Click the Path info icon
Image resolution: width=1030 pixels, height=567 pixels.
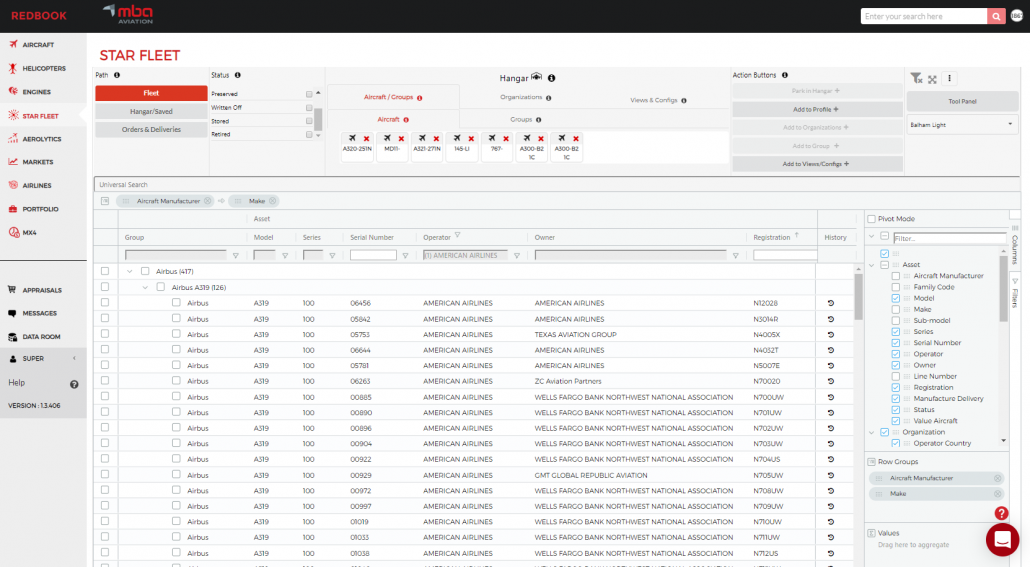117,75
